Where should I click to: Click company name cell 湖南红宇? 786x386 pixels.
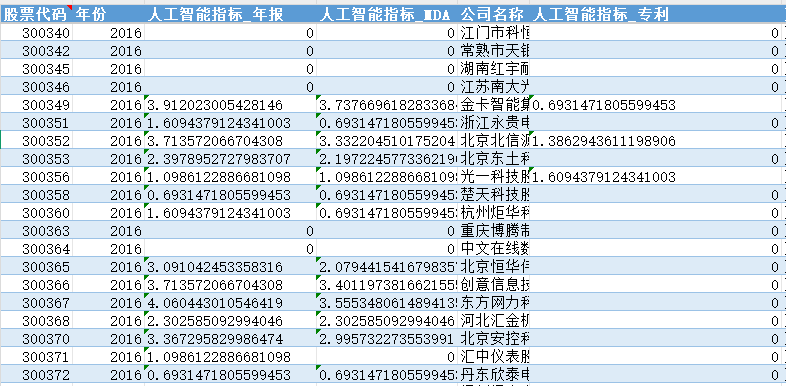(493, 69)
